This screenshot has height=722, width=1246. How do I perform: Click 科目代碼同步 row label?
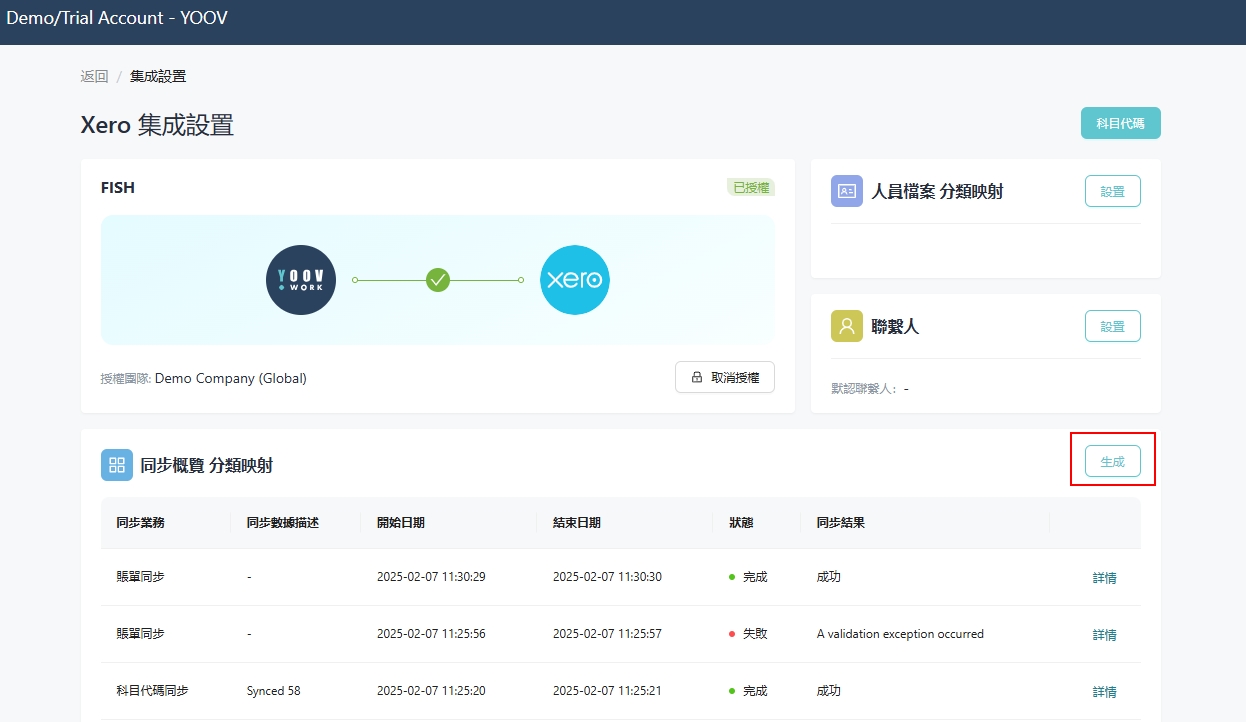(x=153, y=691)
